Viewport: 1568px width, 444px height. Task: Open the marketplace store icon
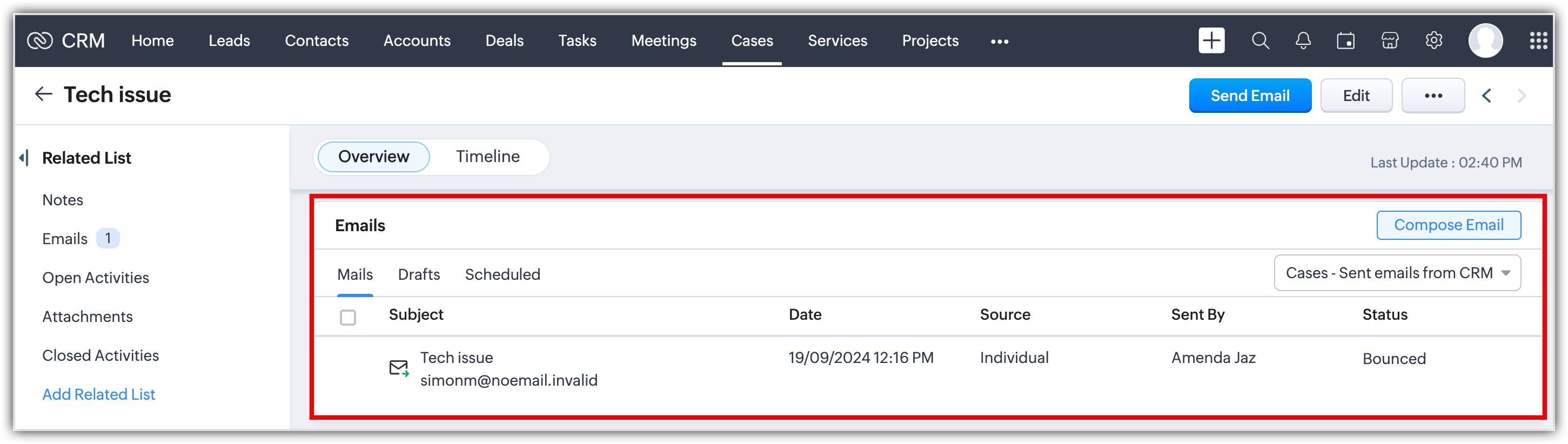click(x=1390, y=41)
